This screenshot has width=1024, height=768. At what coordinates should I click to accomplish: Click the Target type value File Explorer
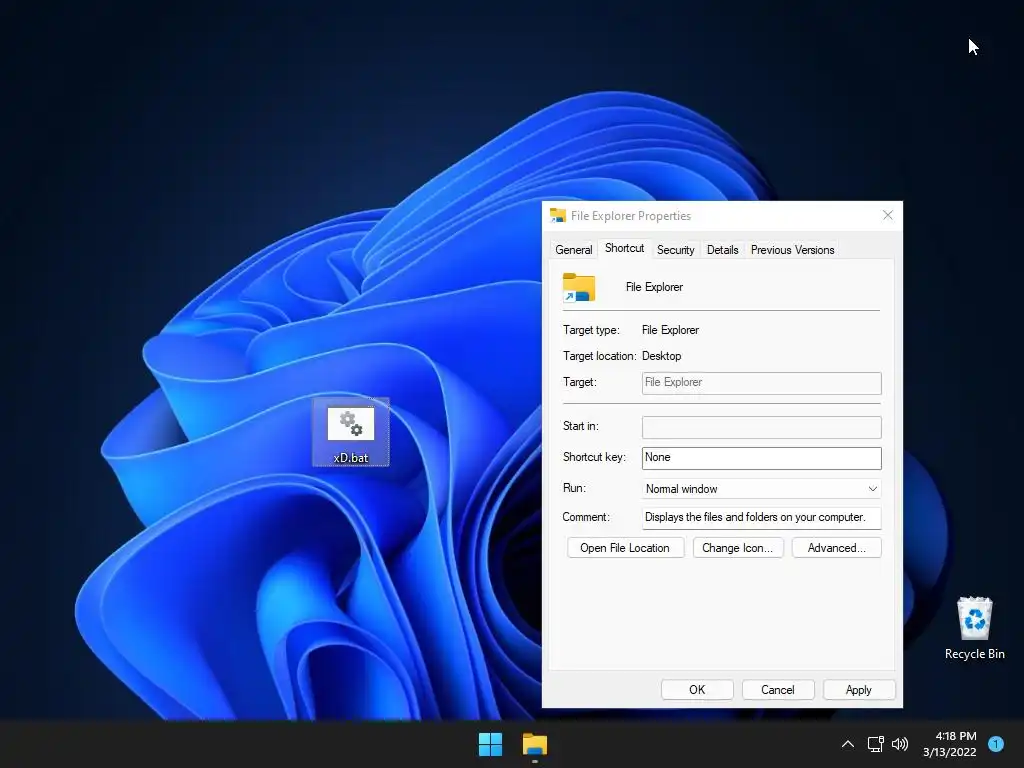670,330
